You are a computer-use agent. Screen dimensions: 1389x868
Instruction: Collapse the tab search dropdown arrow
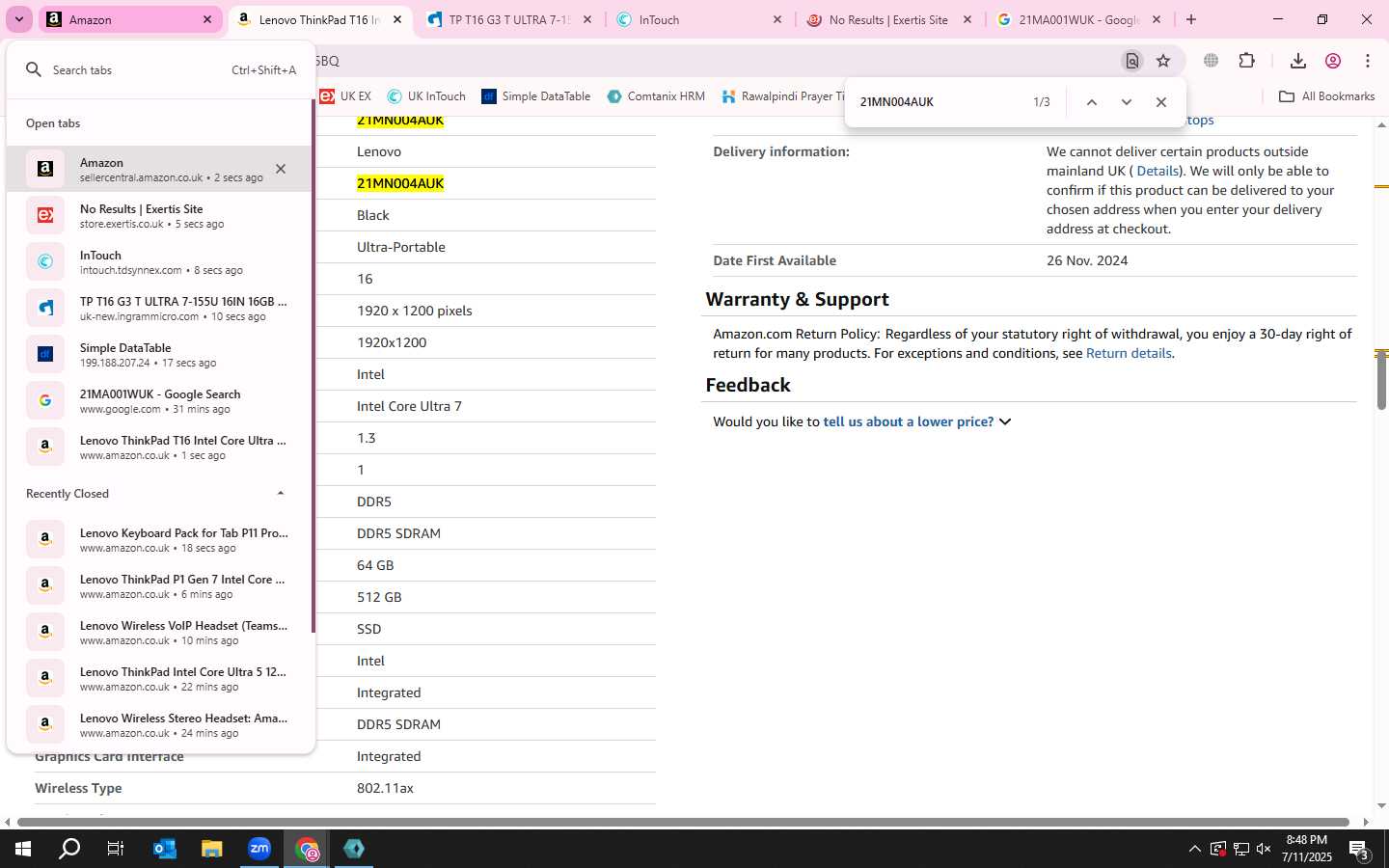[19, 19]
